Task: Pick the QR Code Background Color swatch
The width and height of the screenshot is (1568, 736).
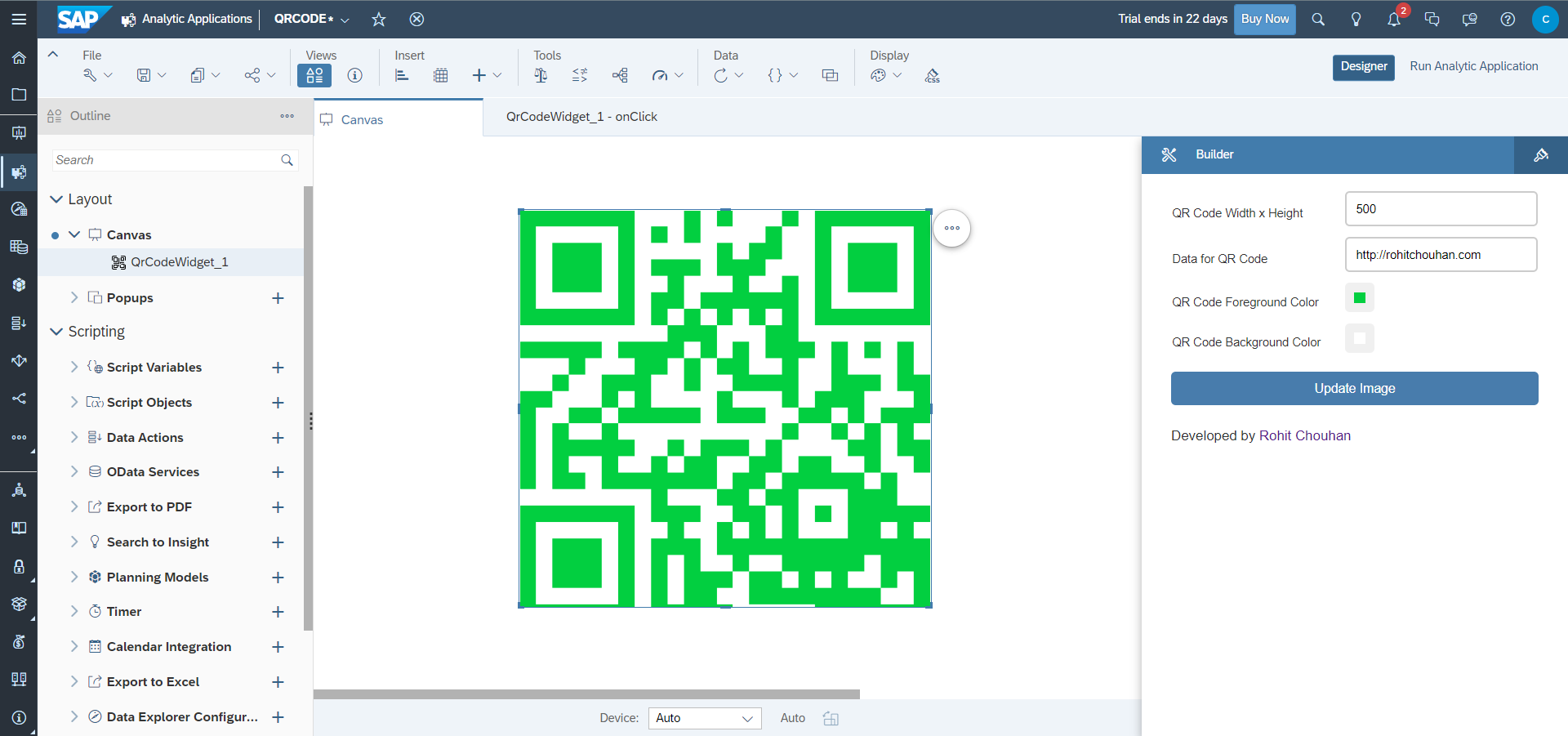Action: click(1360, 338)
